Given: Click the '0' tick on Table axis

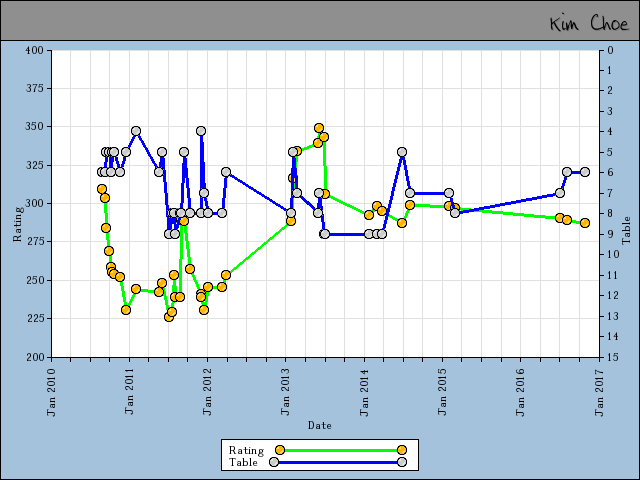Looking at the screenshot, I should [611, 50].
